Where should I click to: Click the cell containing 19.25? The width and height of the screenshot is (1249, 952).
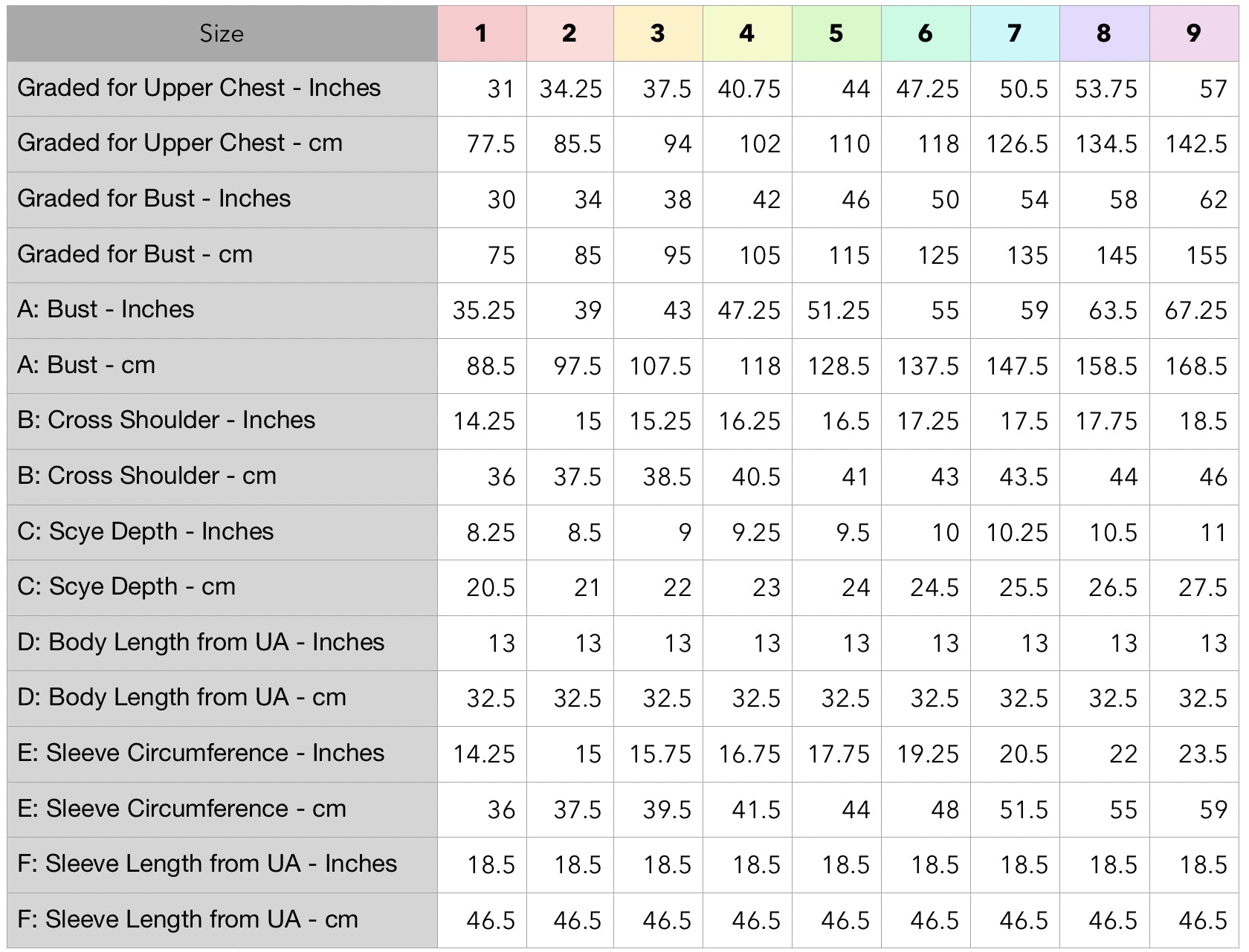coord(927,754)
